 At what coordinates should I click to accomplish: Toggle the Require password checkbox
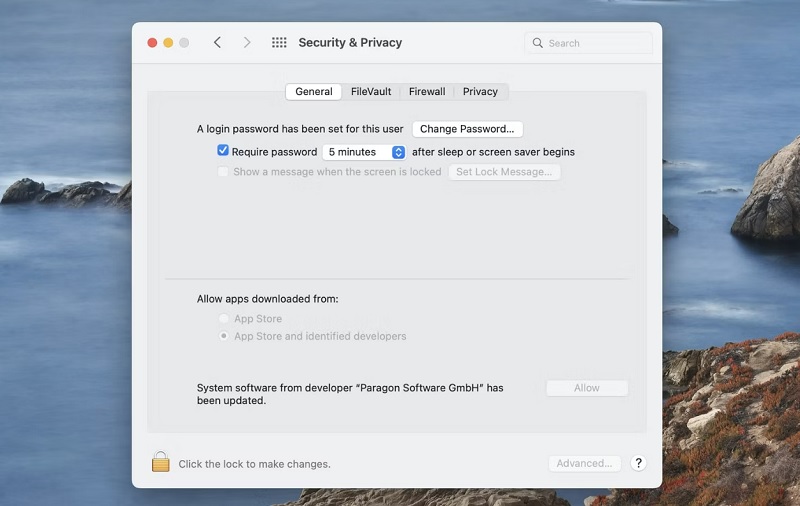point(223,150)
